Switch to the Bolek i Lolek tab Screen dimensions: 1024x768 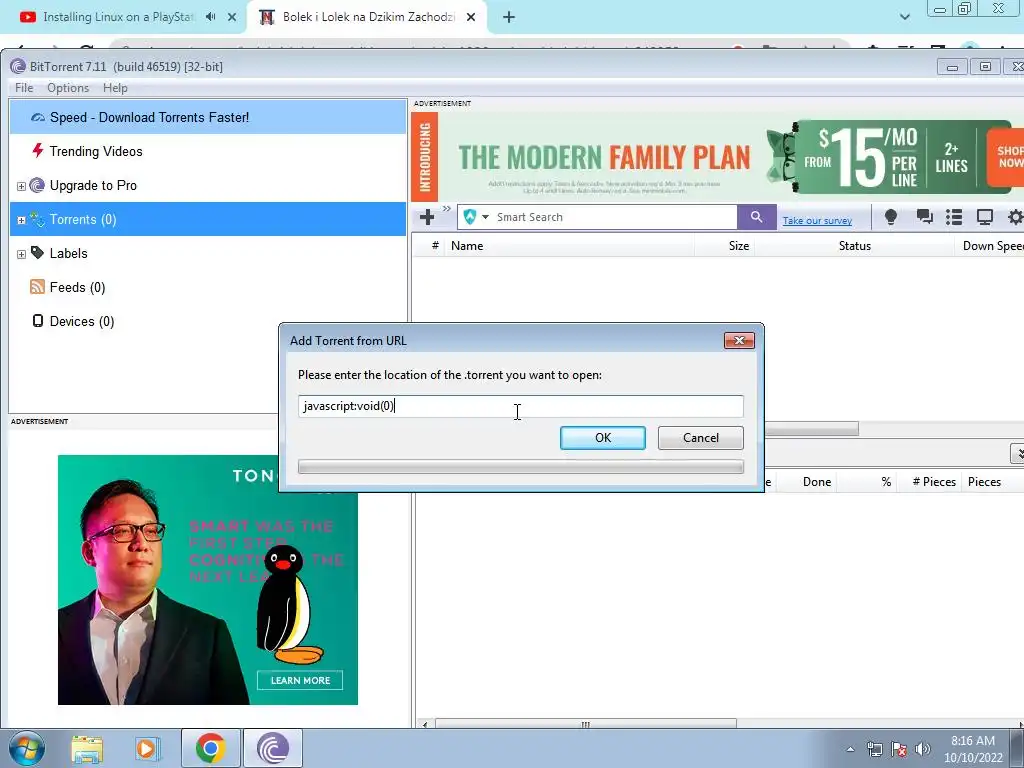(369, 17)
